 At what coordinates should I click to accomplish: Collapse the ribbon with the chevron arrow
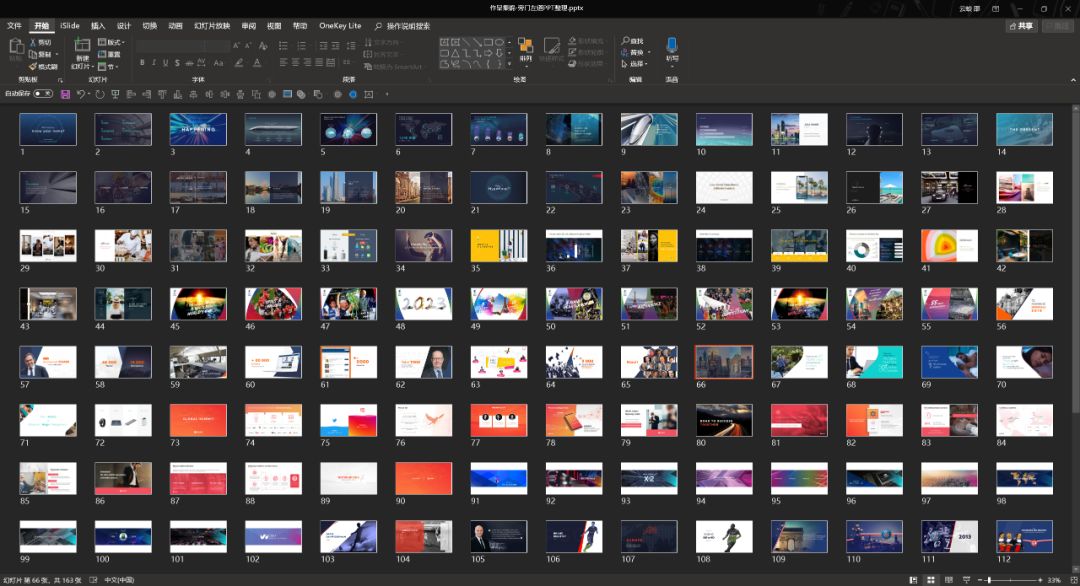pos(1071,79)
